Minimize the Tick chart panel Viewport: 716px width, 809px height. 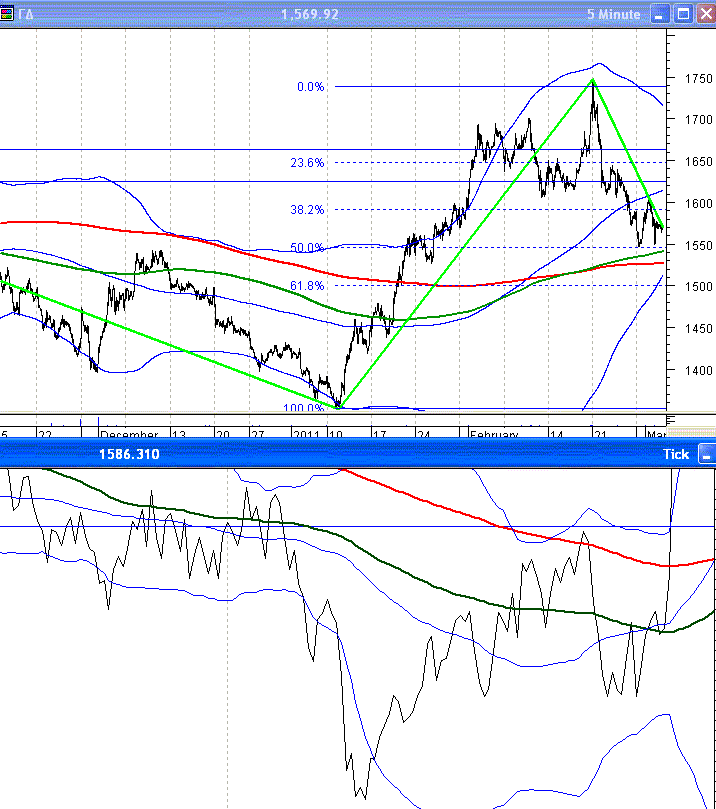click(x=707, y=454)
